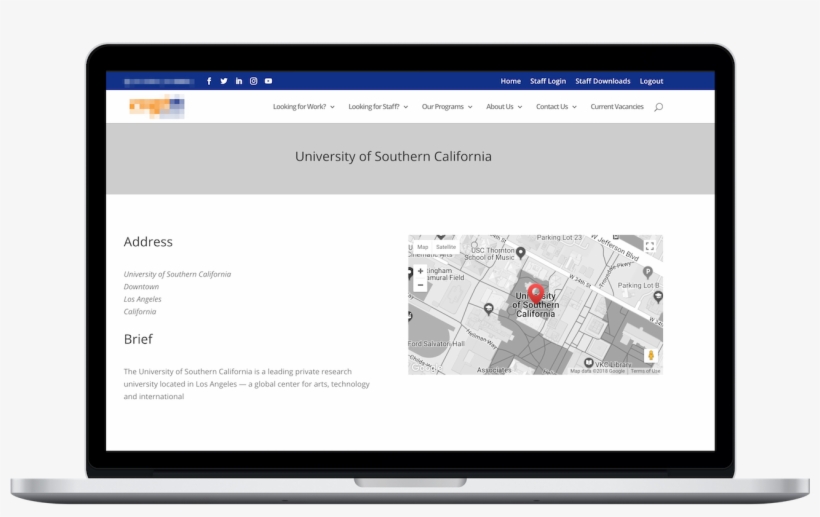Image resolution: width=820 pixels, height=517 pixels.
Task: Expand the Our Programs menu
Action: (x=447, y=107)
